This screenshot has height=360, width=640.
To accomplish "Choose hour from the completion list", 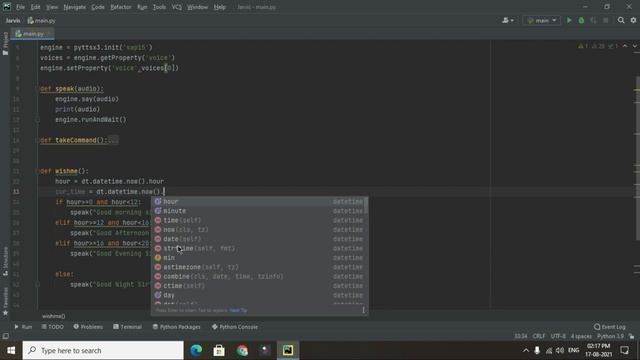I will [x=259, y=202].
